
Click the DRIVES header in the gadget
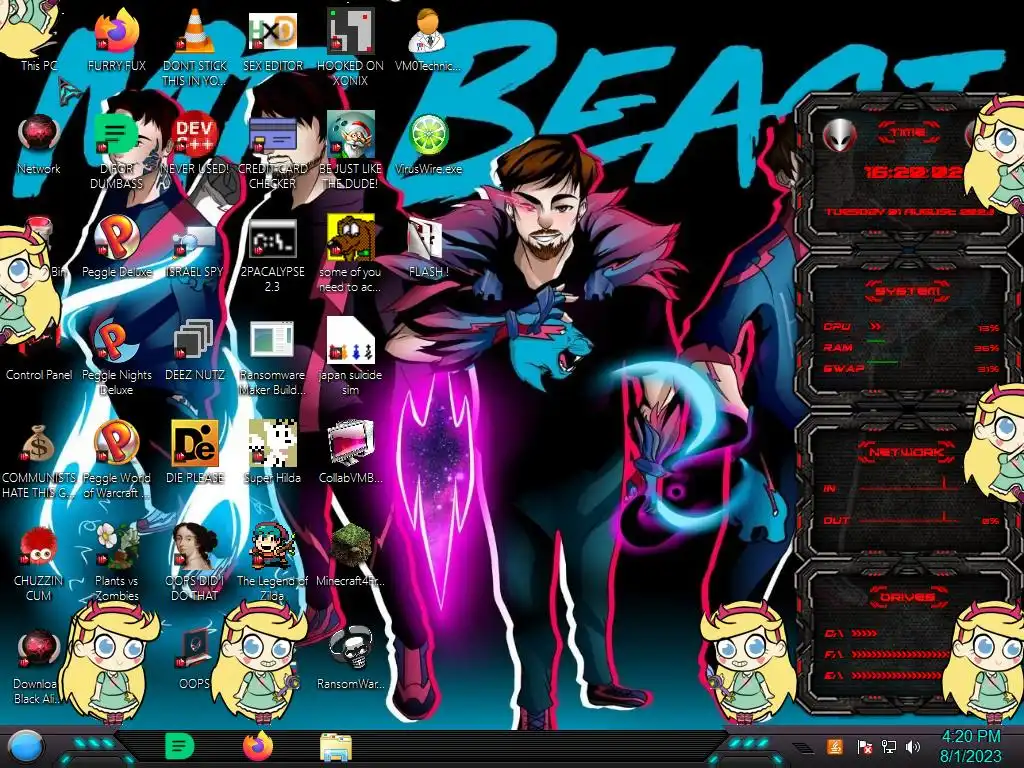click(907, 596)
